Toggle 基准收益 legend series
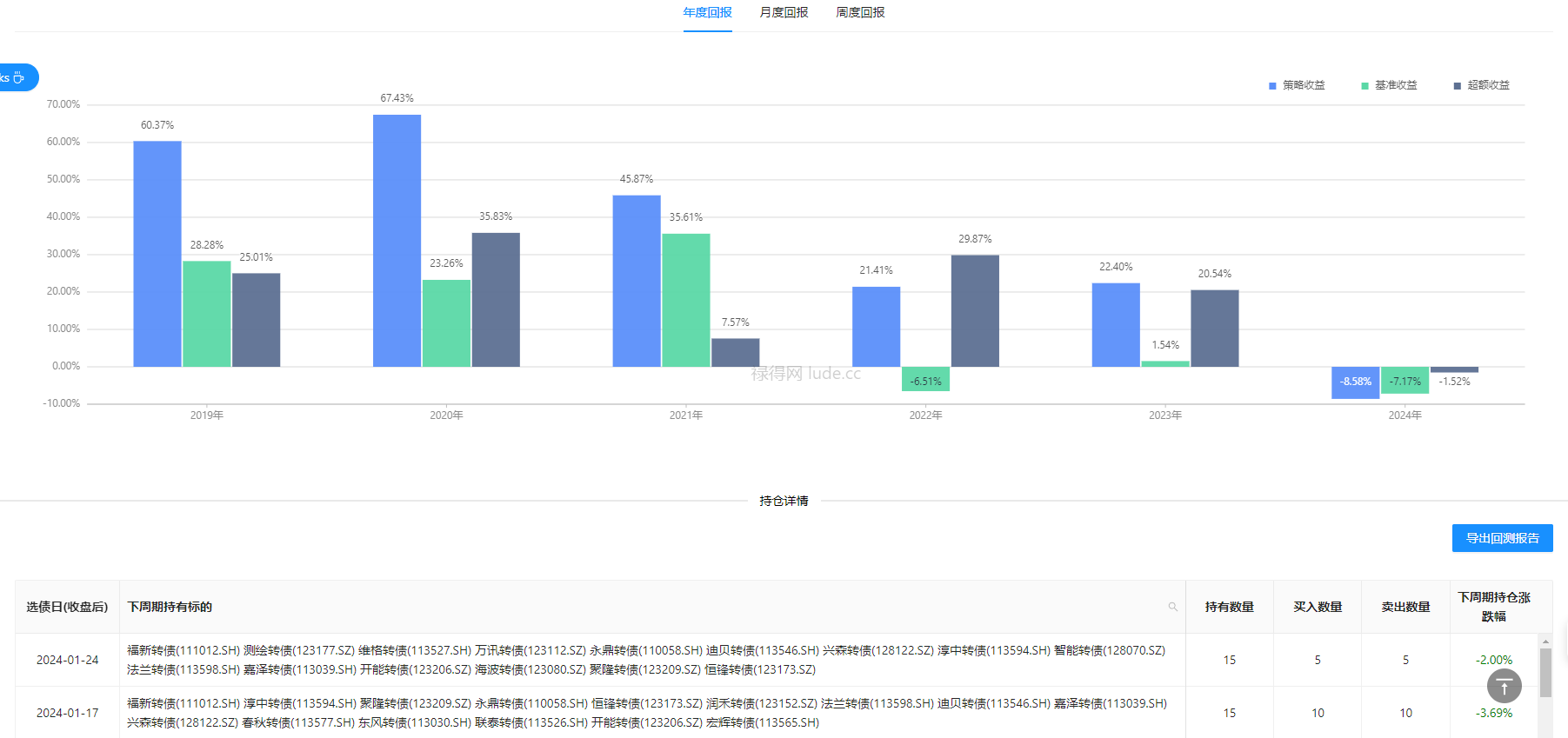The width and height of the screenshot is (1568, 738). coord(1389,85)
